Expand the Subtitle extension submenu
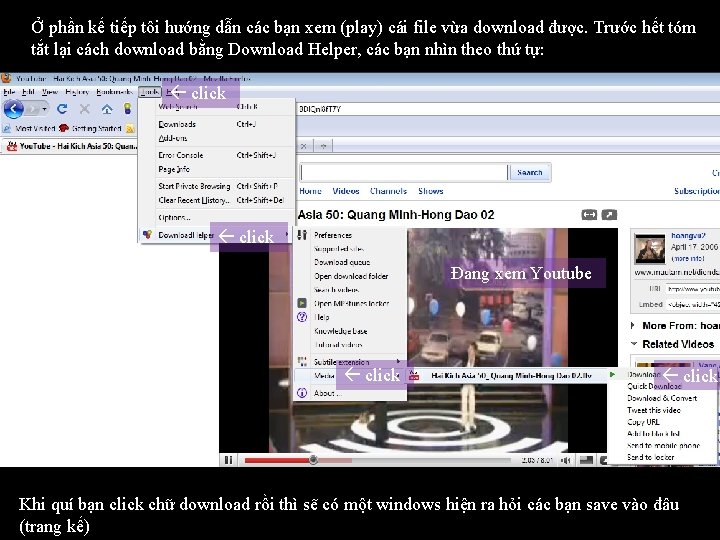The width and height of the screenshot is (720, 540). [x=350, y=362]
